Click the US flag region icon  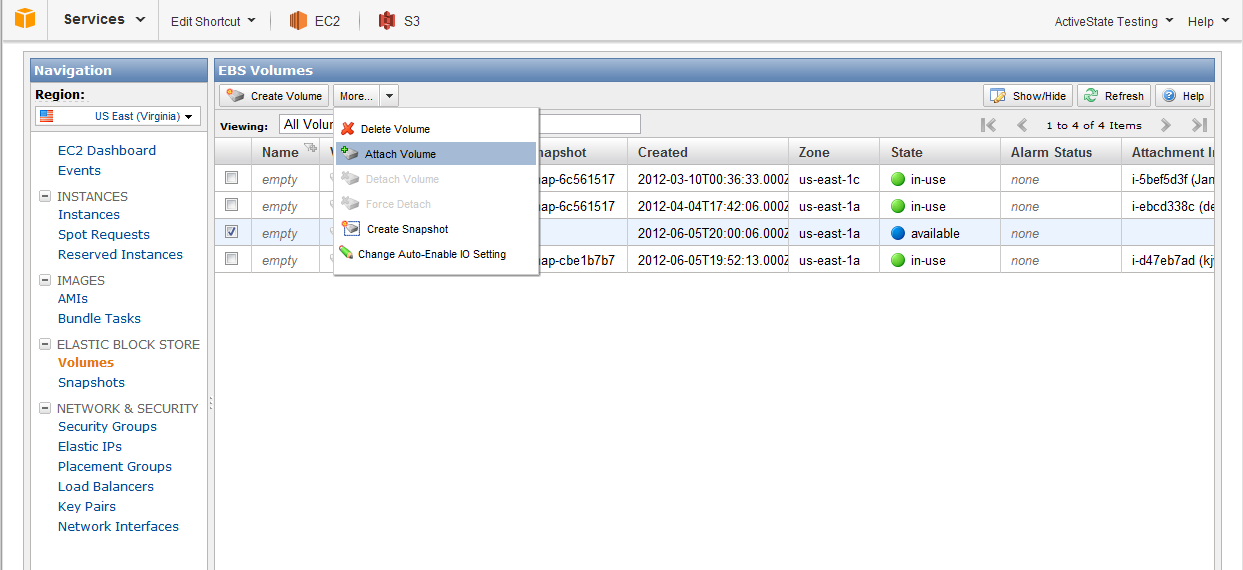pos(46,116)
